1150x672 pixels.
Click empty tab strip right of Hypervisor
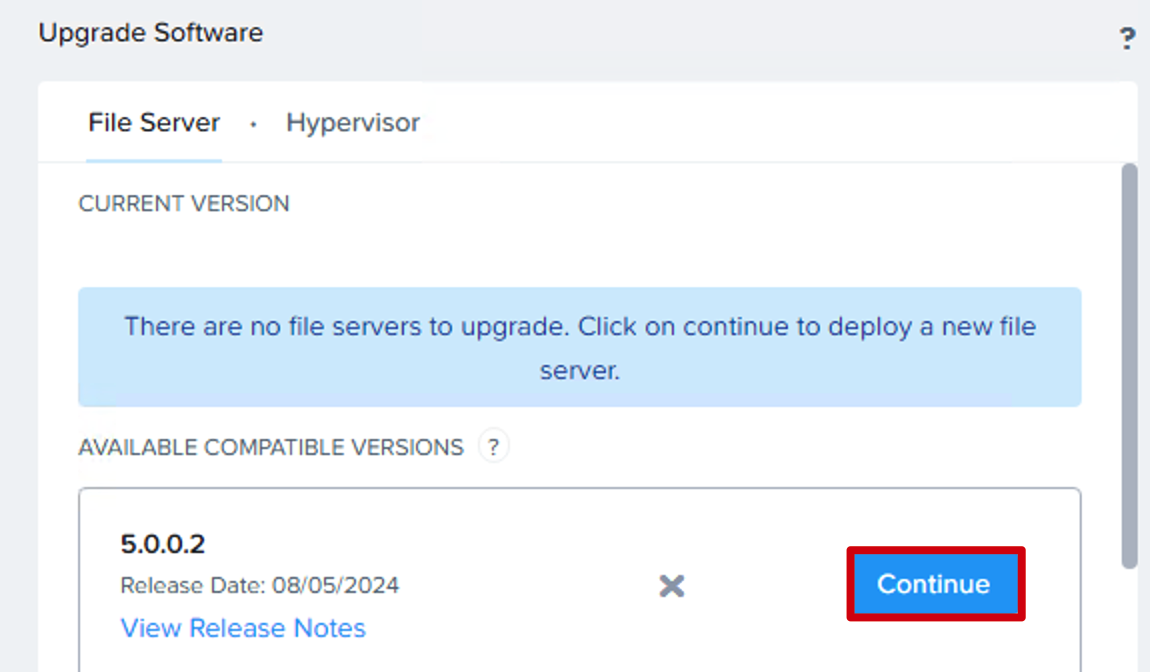coord(770,123)
